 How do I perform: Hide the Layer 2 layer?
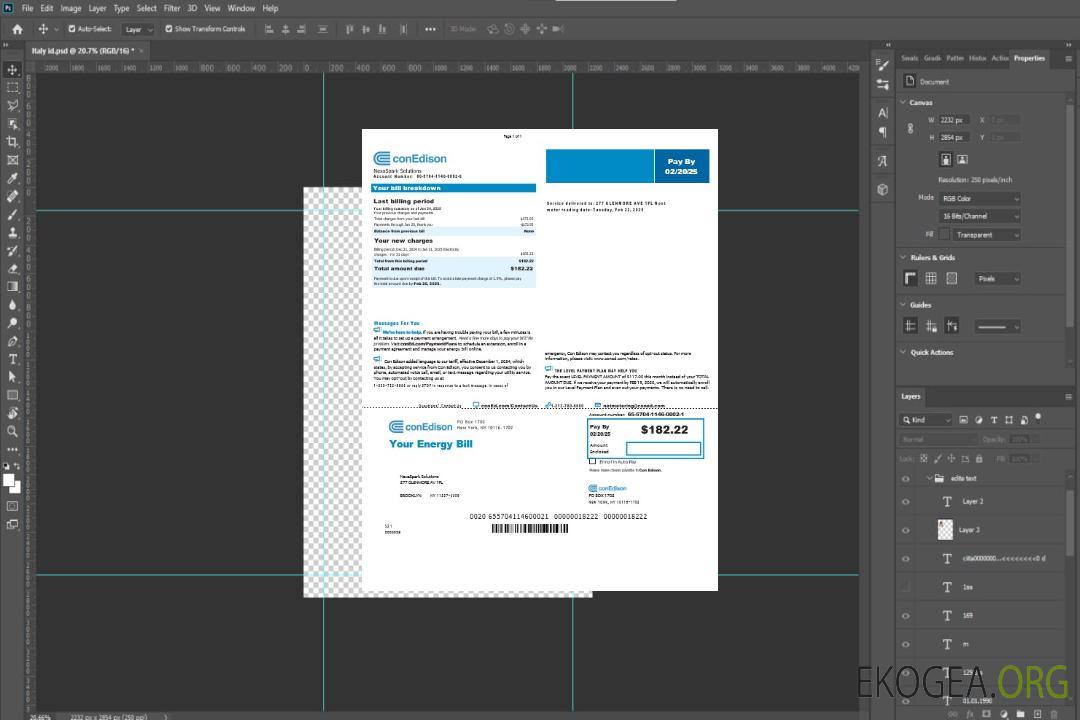pyautogui.click(x=906, y=502)
